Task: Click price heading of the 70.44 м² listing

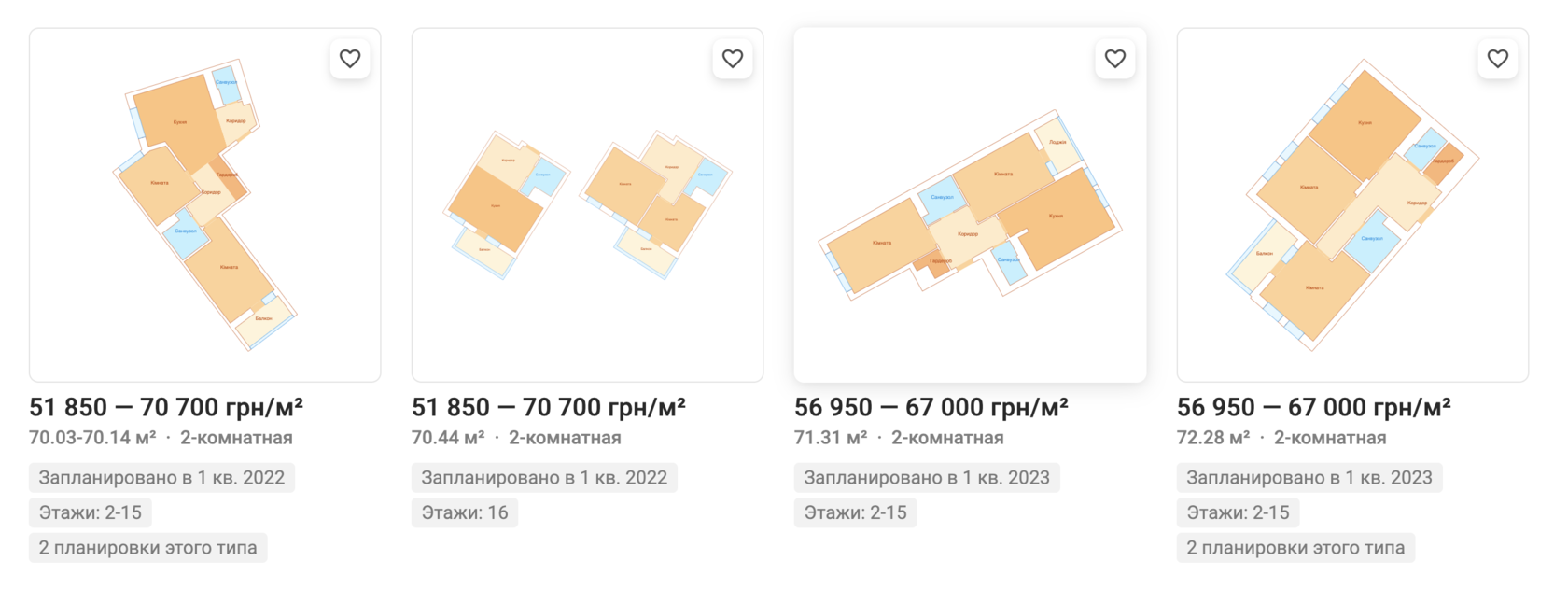Action: click(549, 407)
